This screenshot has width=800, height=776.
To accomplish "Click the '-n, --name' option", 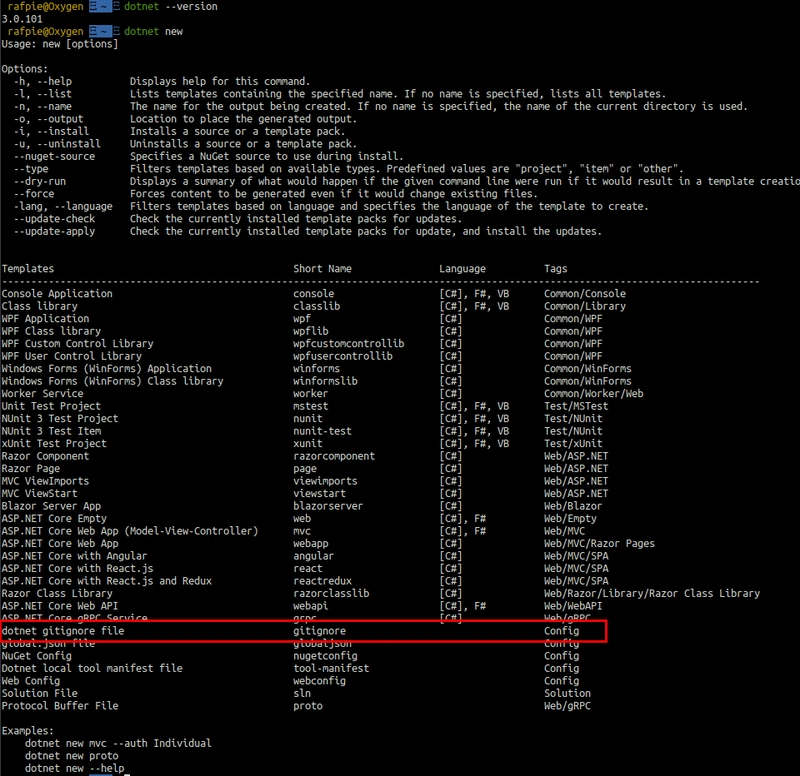I will 43,107.
